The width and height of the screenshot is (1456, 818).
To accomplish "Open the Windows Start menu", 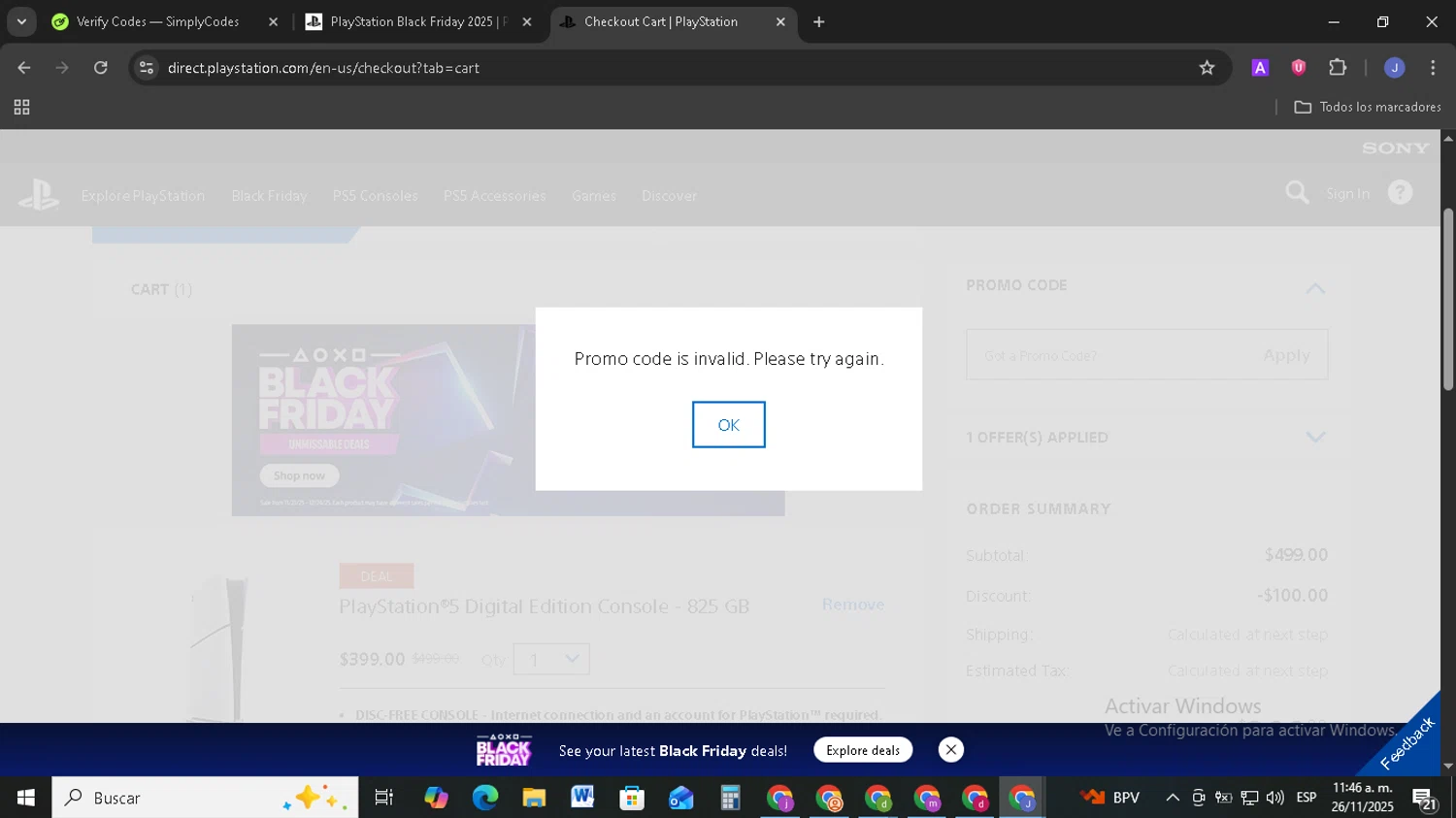I will pos(26,798).
